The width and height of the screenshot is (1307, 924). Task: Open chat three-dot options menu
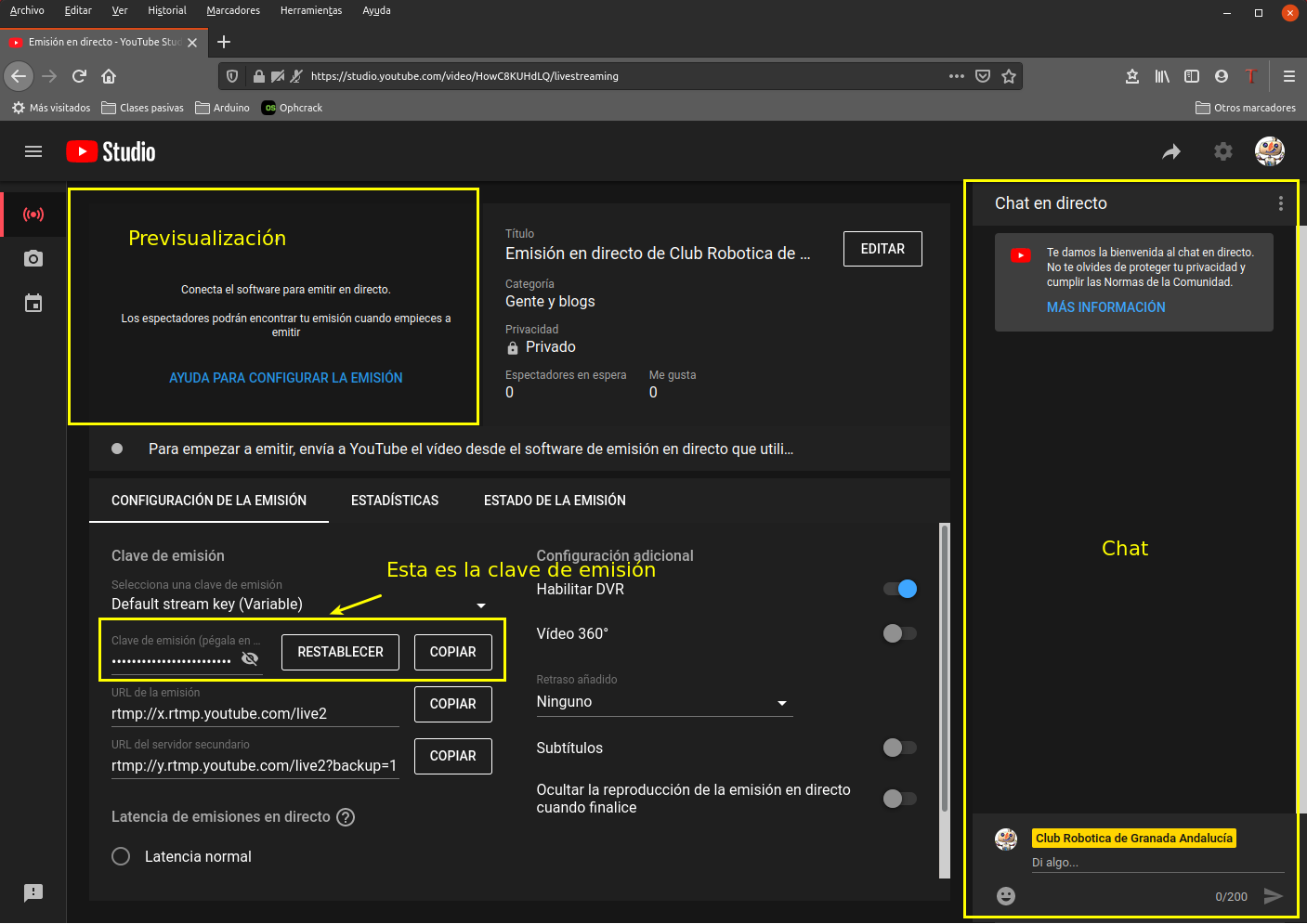(1281, 203)
